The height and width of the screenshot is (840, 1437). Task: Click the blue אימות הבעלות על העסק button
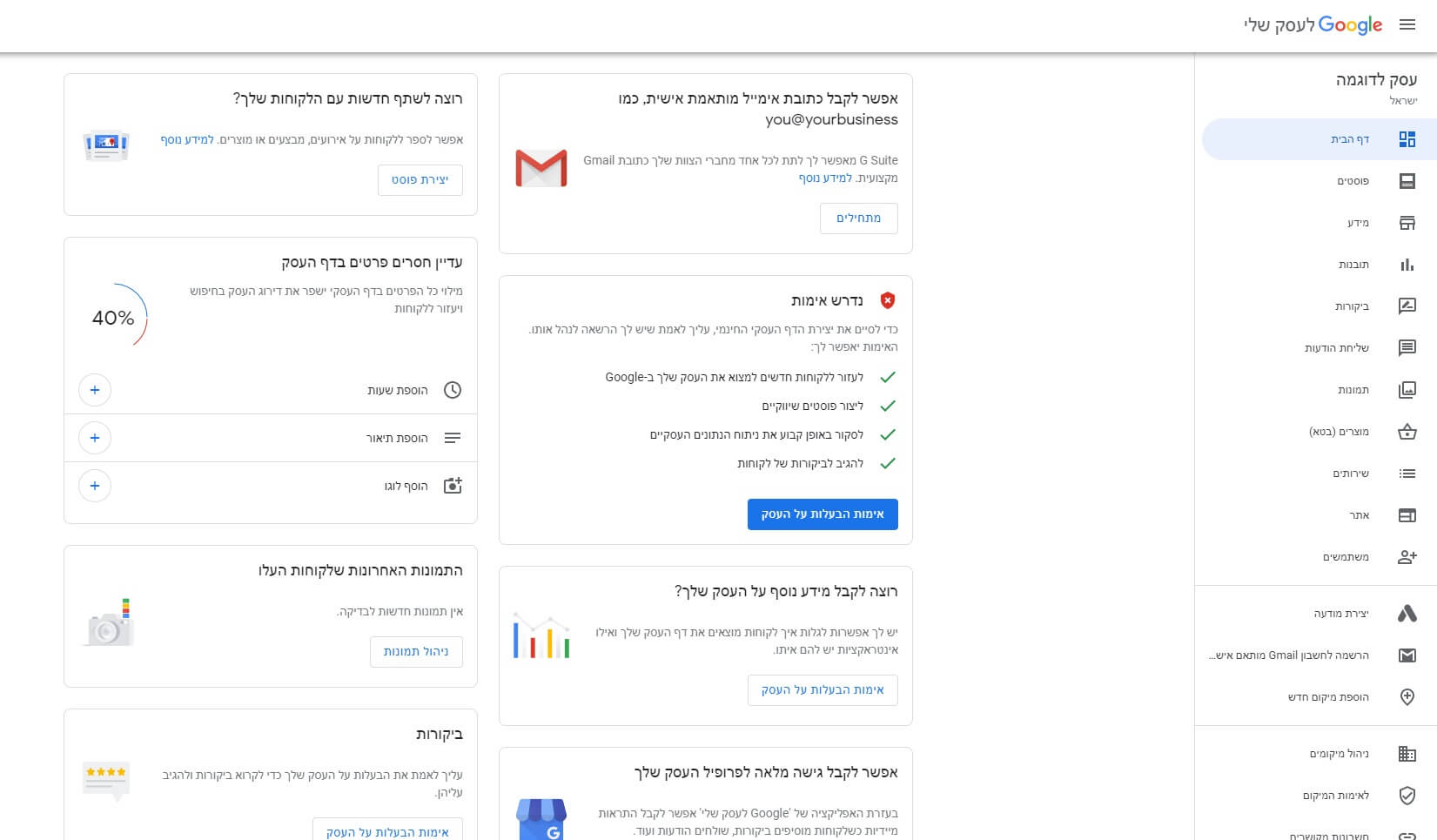point(823,514)
